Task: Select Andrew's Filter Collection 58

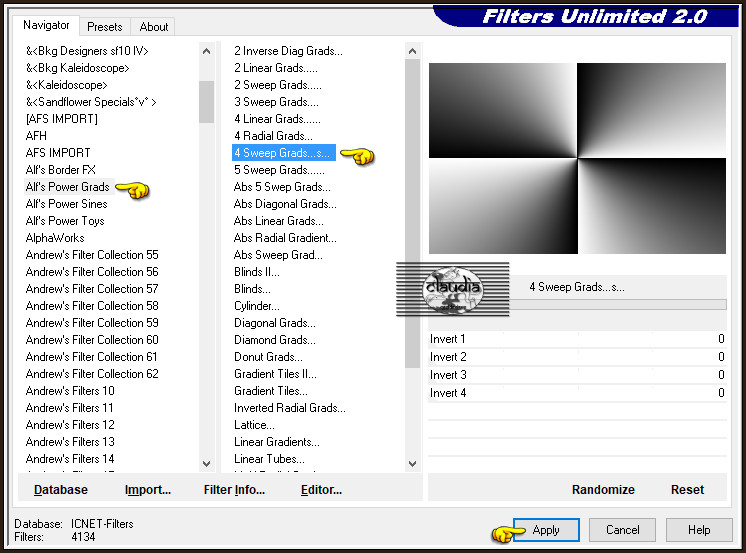Action: [x=92, y=306]
